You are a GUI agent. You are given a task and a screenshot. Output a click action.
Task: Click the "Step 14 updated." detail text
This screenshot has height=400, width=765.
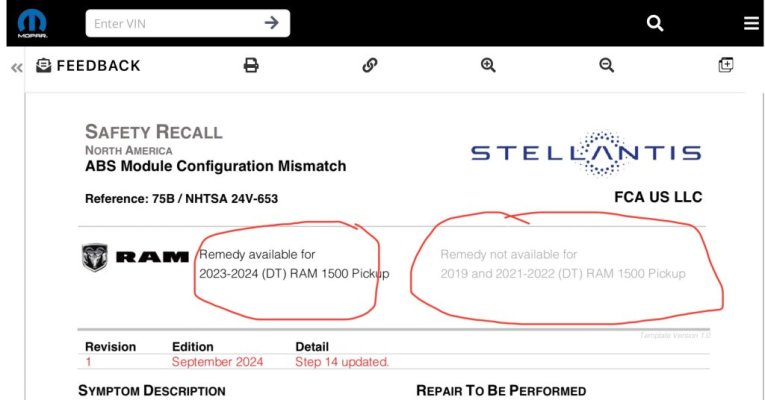342,362
